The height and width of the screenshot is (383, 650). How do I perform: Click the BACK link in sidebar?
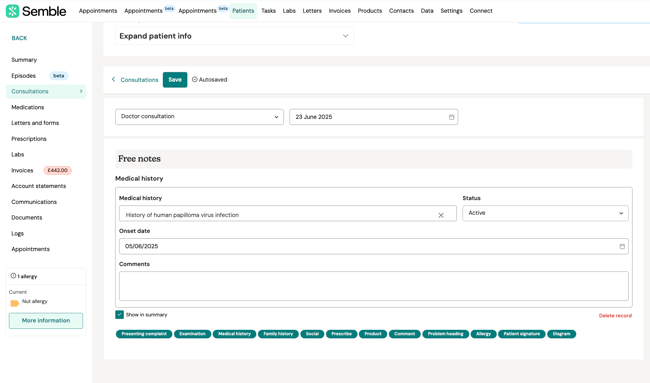coord(19,38)
